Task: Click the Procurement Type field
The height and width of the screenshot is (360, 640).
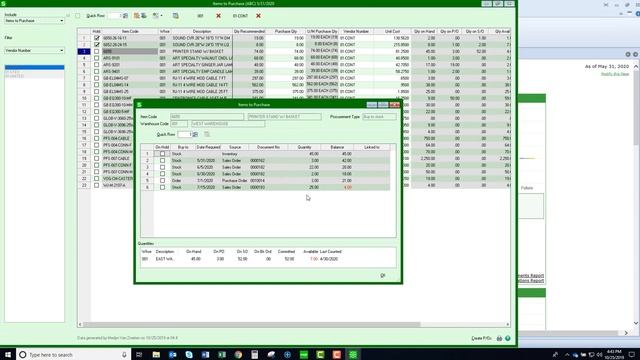Action: [379, 117]
